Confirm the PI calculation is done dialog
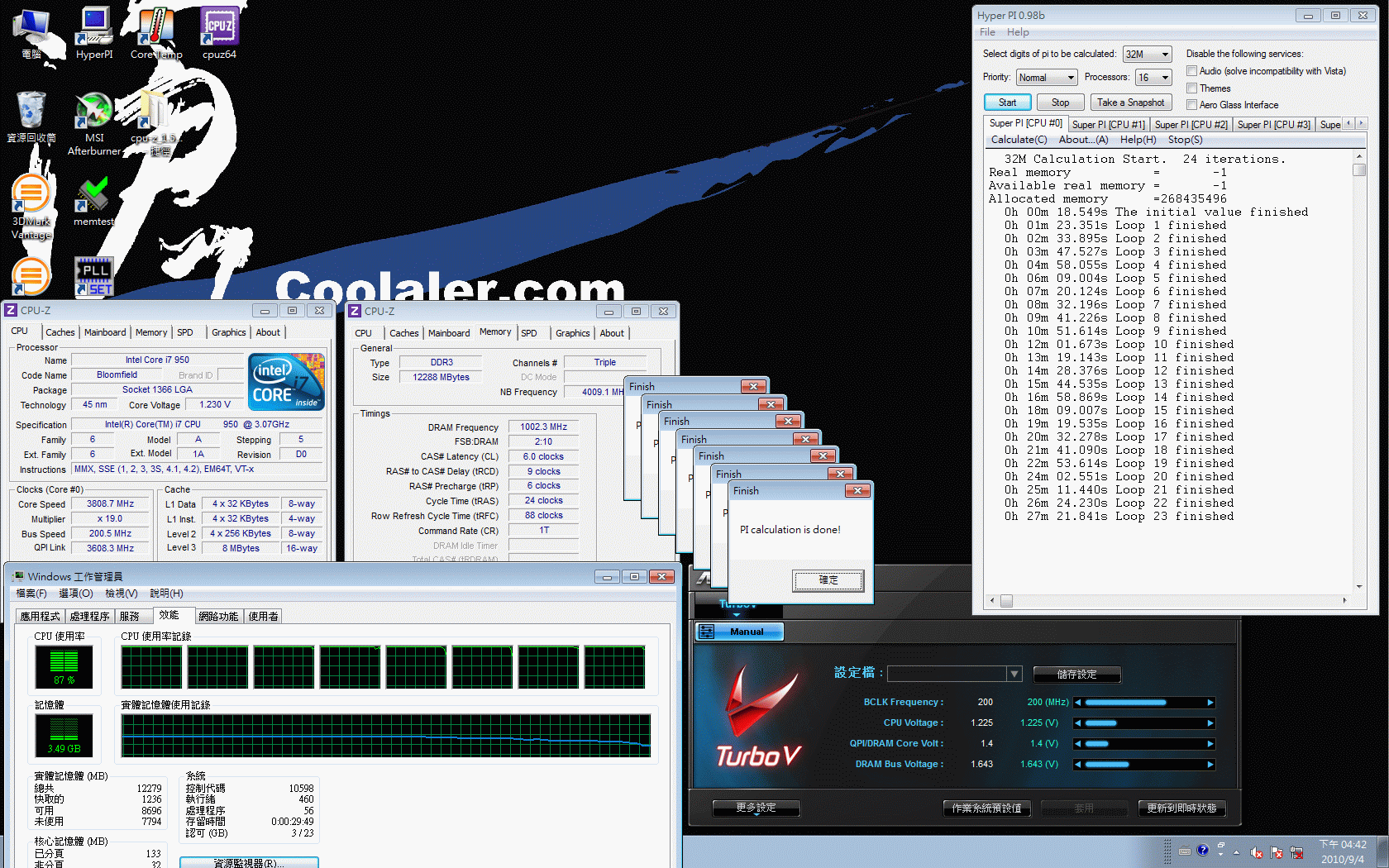This screenshot has width=1389, height=868. [828, 580]
